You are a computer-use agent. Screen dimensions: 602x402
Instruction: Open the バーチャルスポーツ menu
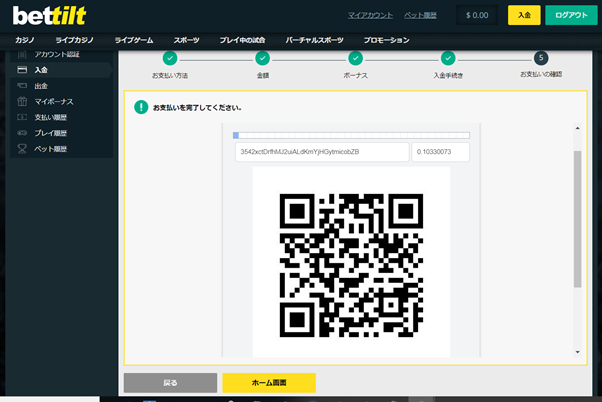click(314, 40)
